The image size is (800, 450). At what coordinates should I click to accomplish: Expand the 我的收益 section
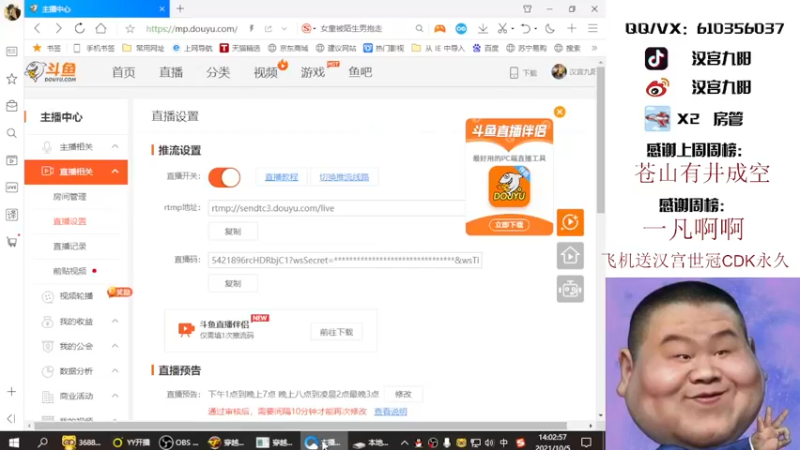tap(115, 321)
